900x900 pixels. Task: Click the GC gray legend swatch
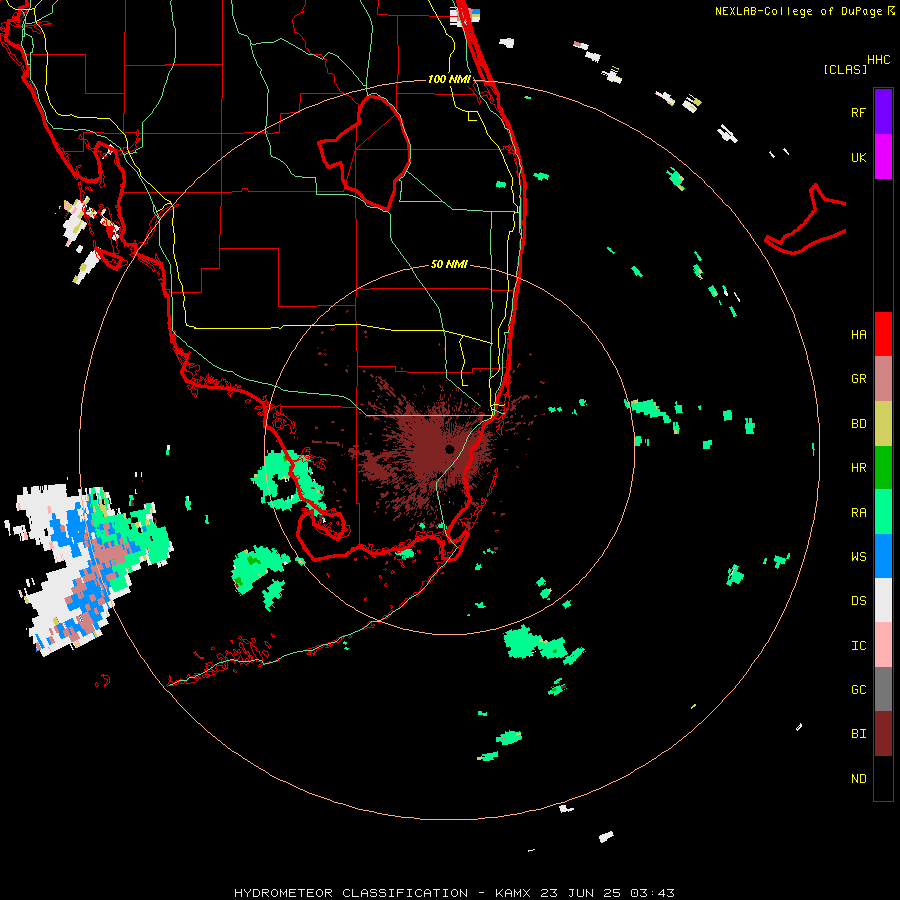883,689
